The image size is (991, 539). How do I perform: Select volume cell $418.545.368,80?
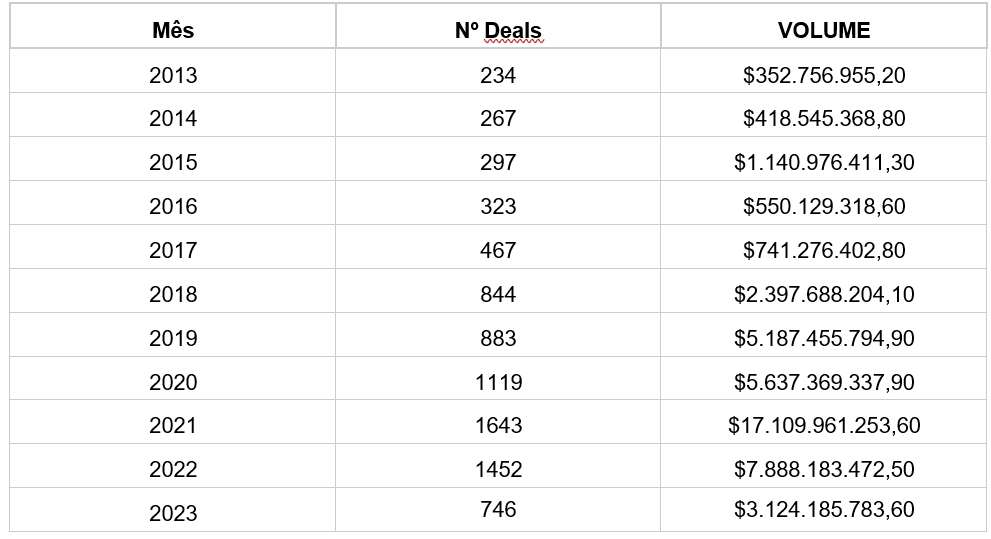point(824,118)
